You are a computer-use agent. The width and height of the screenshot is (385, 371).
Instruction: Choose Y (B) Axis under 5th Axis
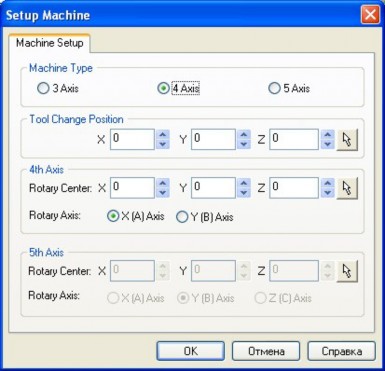(x=205, y=298)
